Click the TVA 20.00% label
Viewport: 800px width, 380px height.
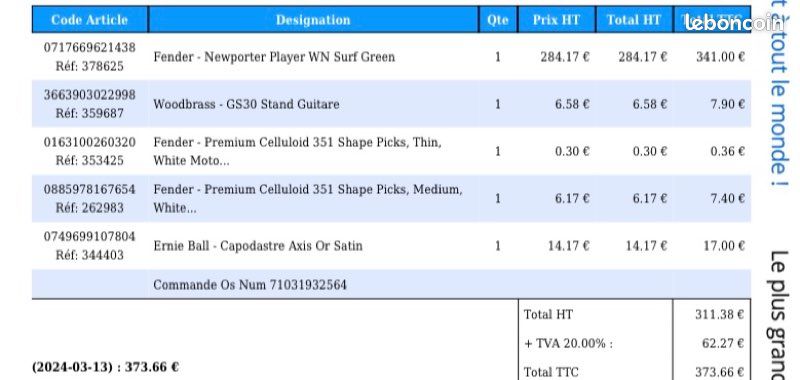(x=568, y=344)
